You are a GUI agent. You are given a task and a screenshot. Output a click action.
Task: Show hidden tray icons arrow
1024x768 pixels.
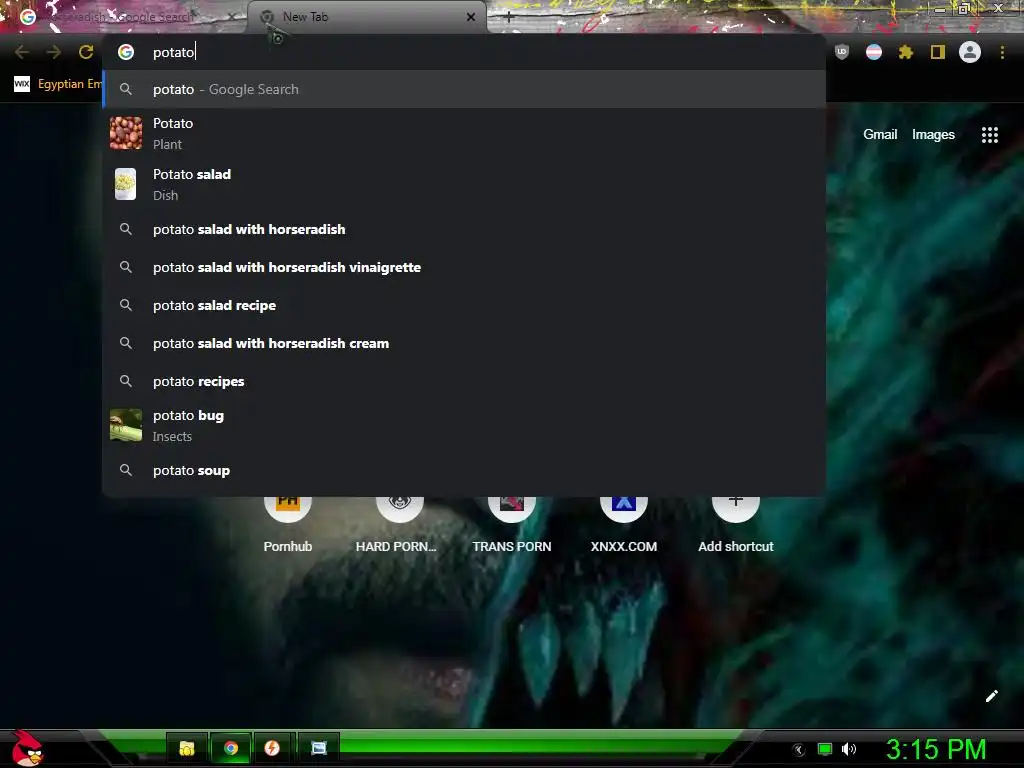pos(798,750)
